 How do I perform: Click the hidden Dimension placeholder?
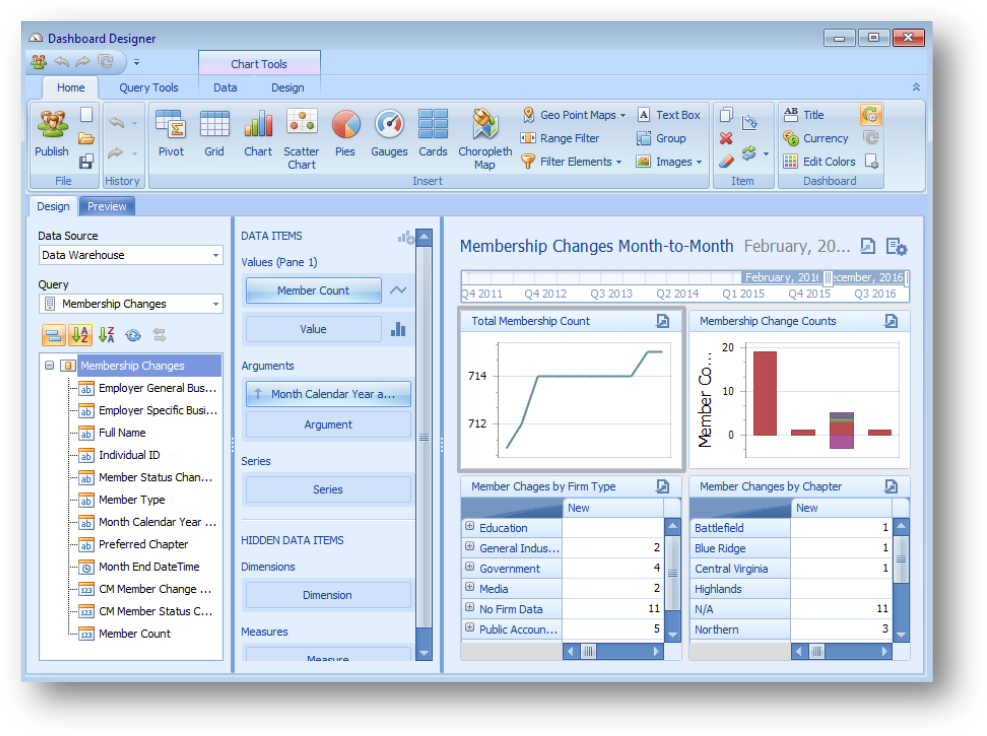click(328, 595)
